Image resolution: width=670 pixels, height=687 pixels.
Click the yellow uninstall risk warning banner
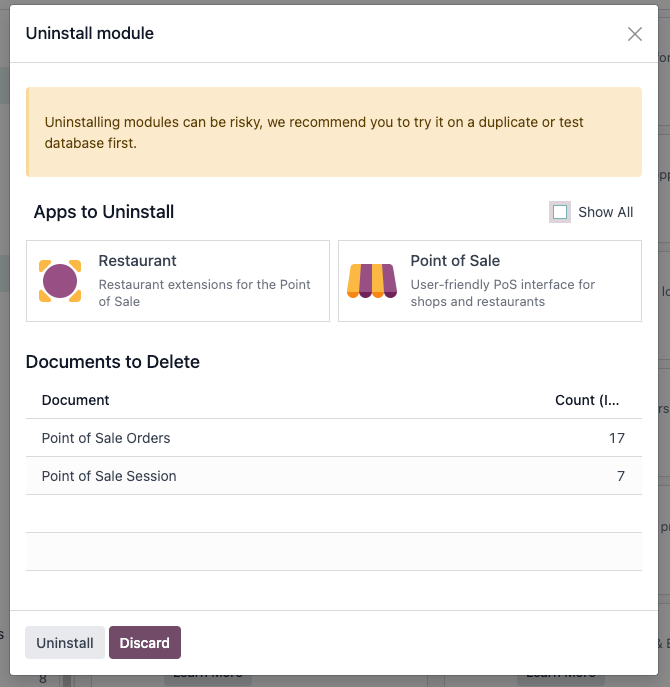tap(334, 132)
